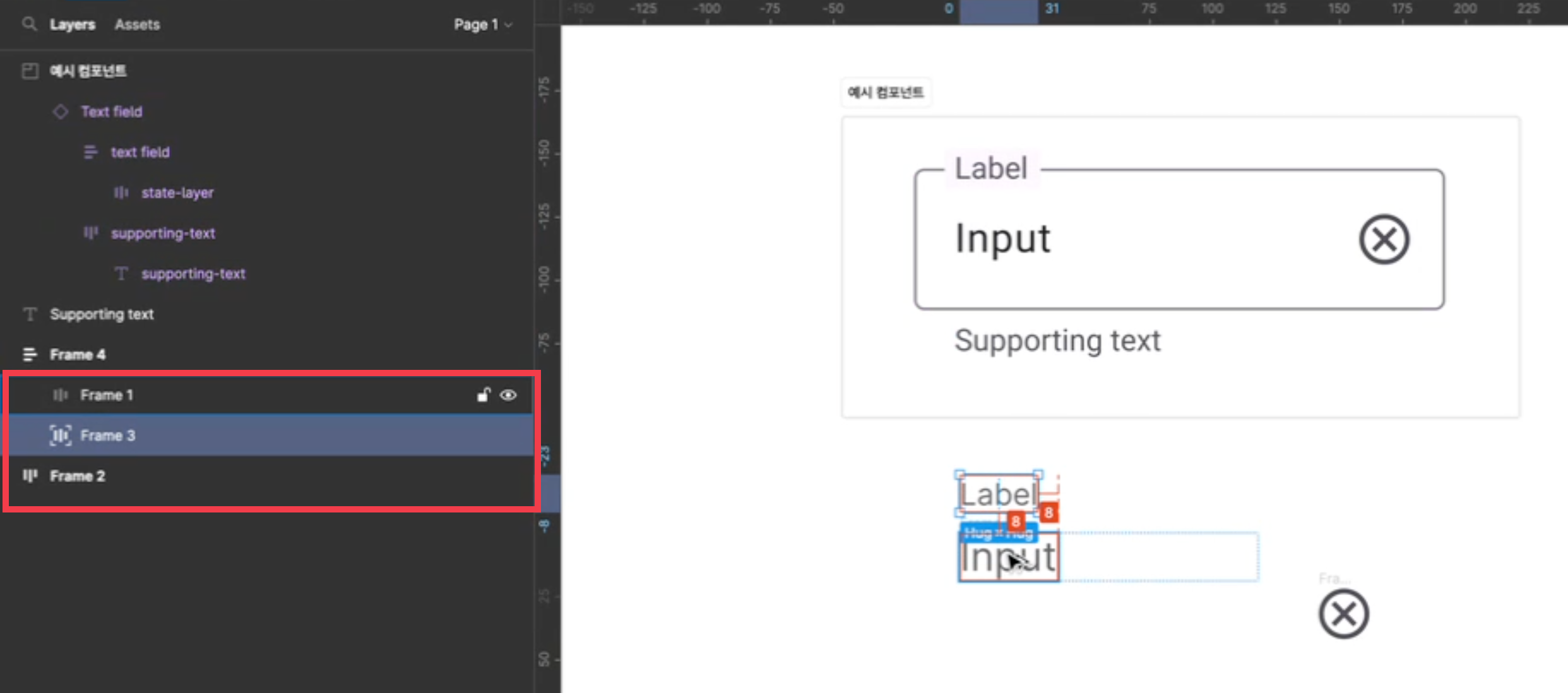Viewport: 1568px width, 693px height.
Task: Click the auto-layout icon next to state-layer
Action: coord(121,192)
